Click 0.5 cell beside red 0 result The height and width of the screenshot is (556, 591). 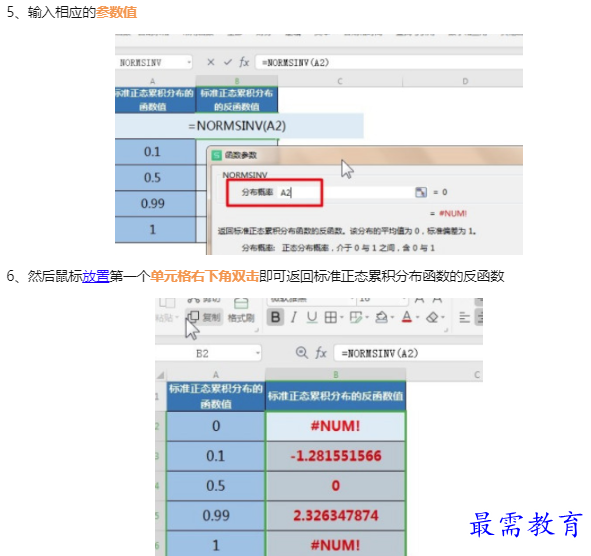click(216, 486)
